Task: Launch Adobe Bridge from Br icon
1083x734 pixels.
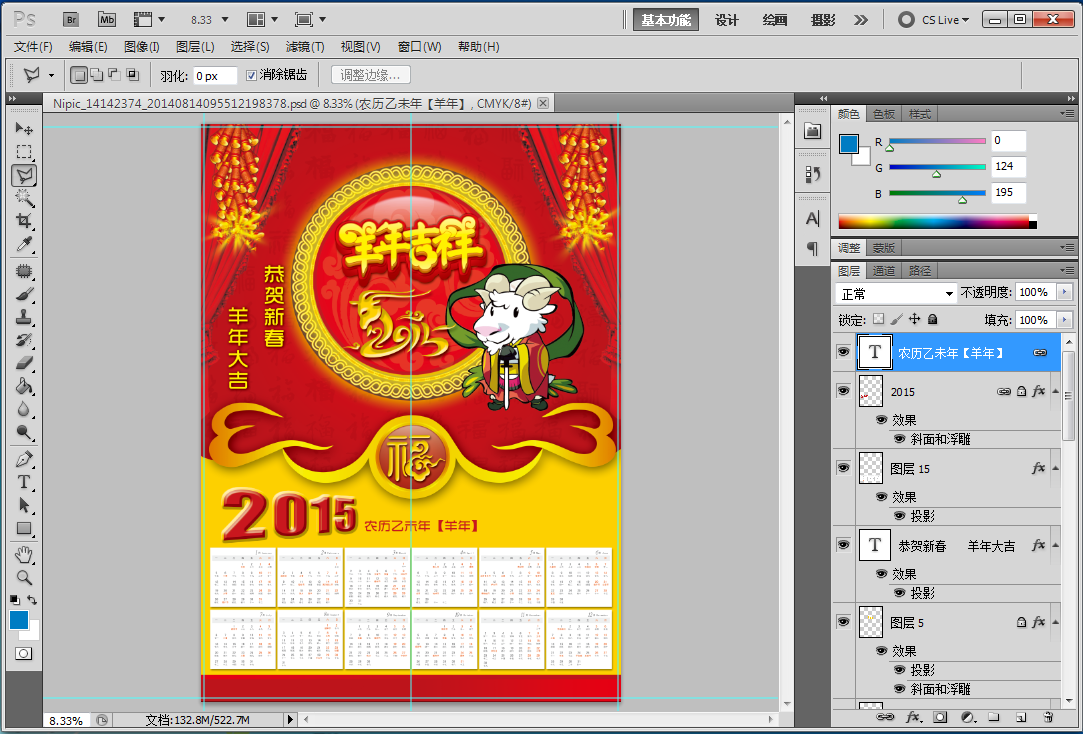Action: coord(71,19)
